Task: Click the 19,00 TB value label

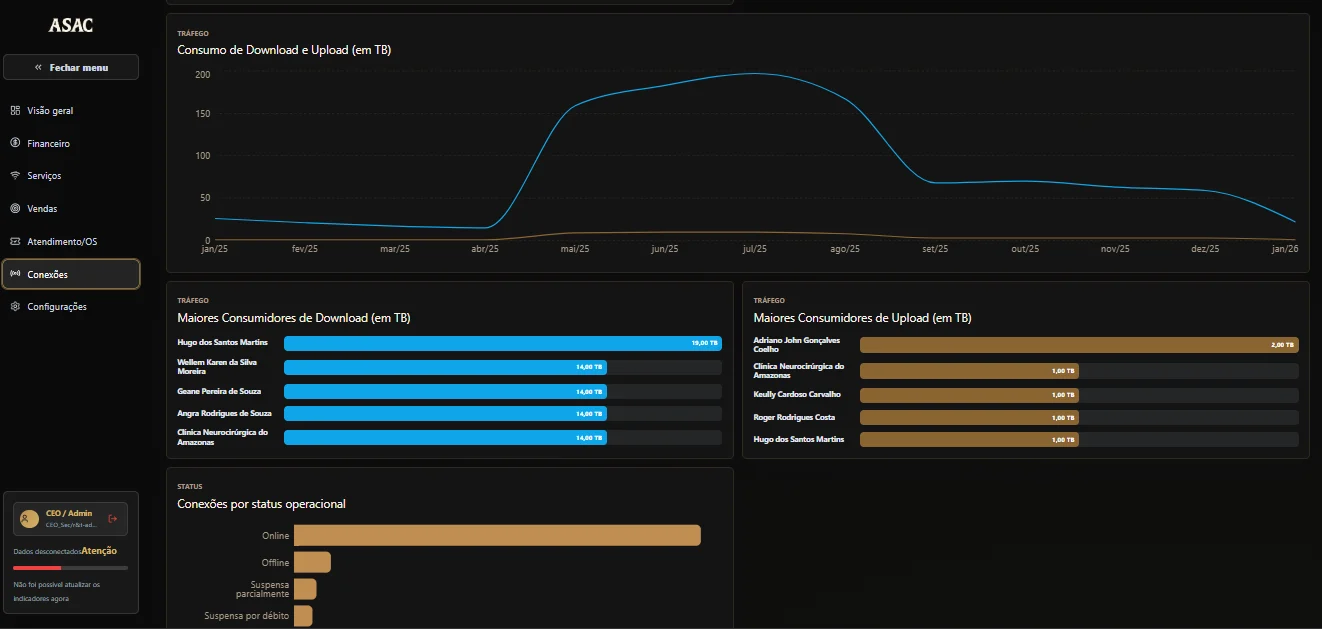Action: (704, 343)
